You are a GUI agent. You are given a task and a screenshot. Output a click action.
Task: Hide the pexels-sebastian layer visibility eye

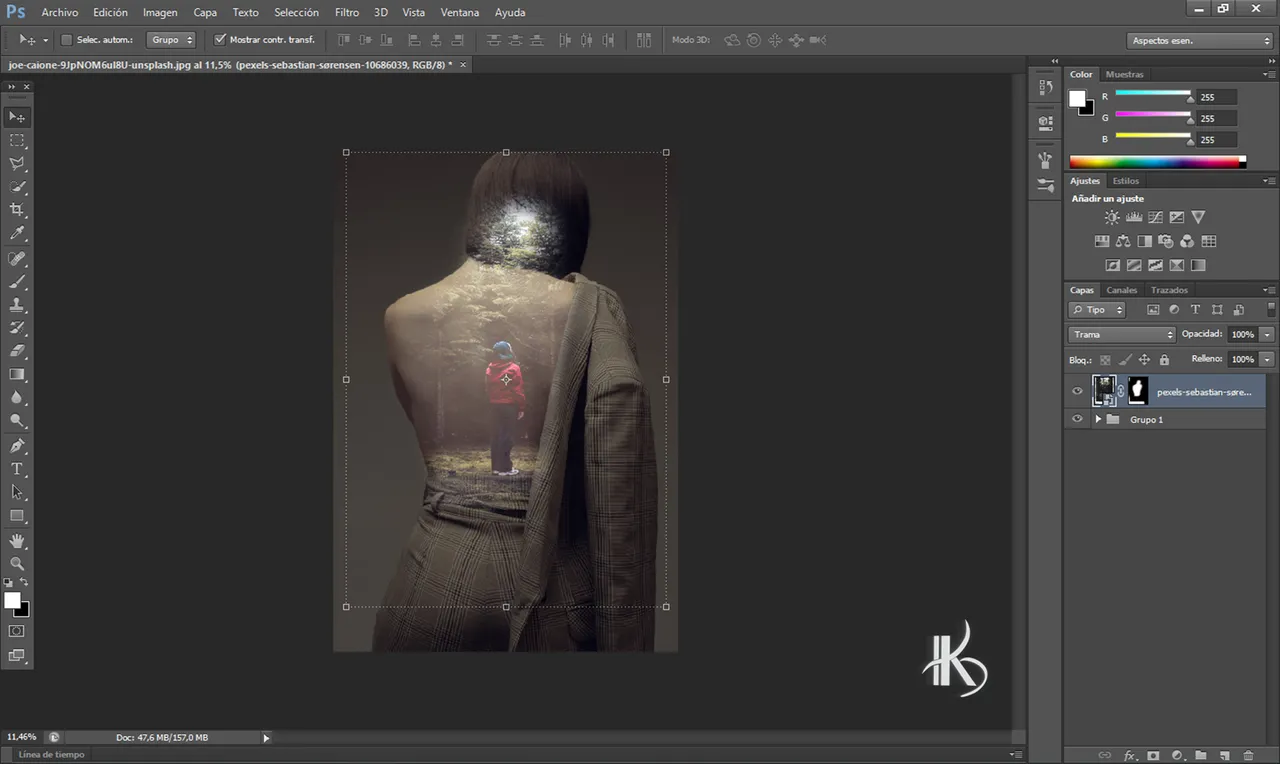[x=1077, y=391]
